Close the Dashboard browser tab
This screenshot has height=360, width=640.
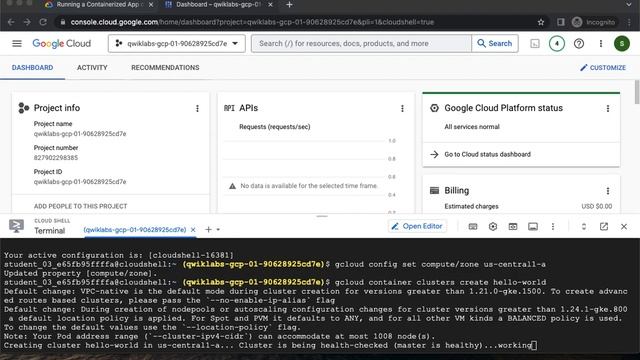(271, 5)
